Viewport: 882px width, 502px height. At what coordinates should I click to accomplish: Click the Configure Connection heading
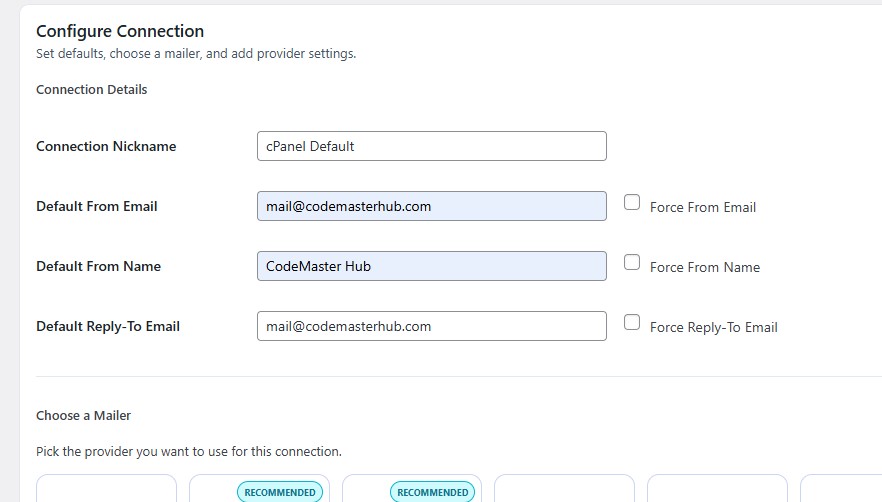click(x=120, y=31)
